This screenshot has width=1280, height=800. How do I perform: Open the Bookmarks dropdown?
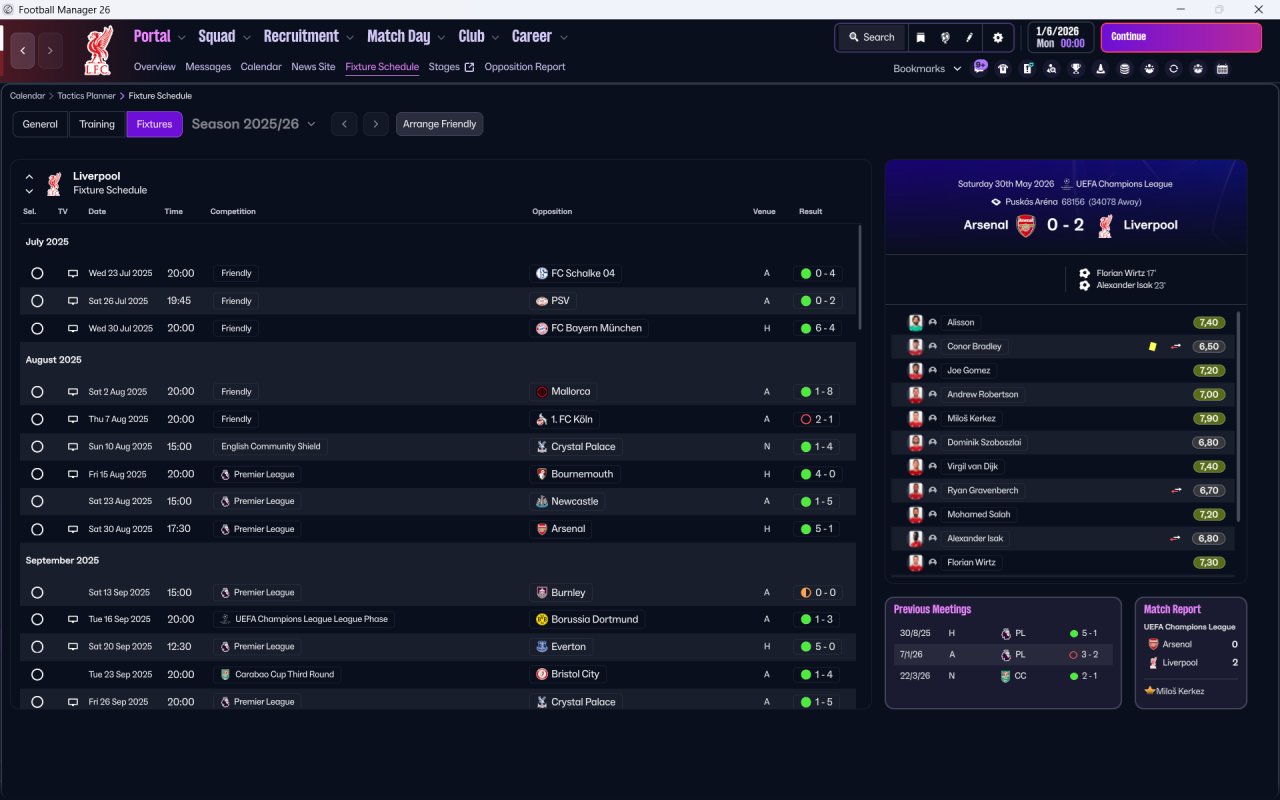coord(927,68)
